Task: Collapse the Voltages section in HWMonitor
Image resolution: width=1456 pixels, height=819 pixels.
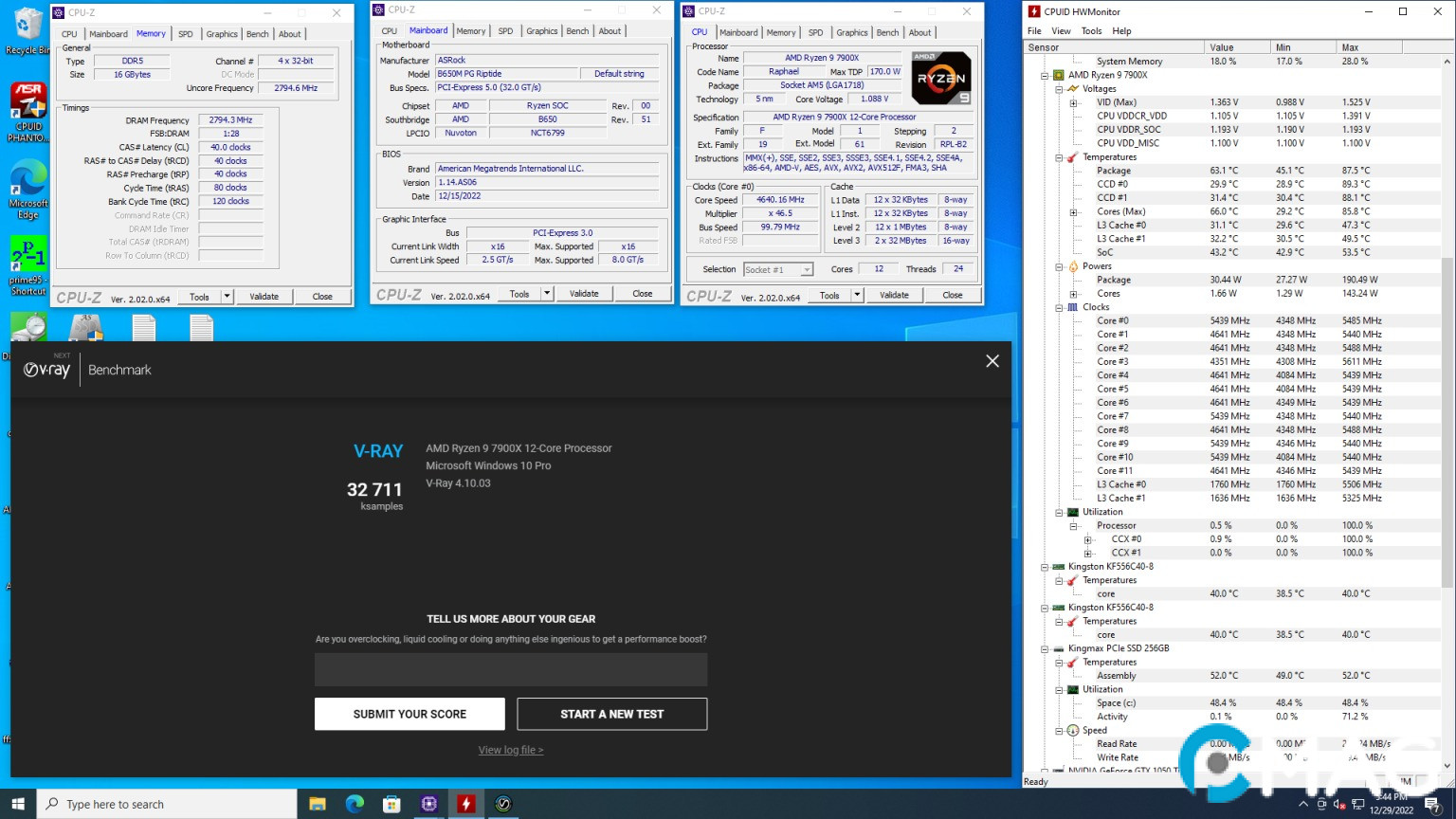Action: [x=1059, y=89]
